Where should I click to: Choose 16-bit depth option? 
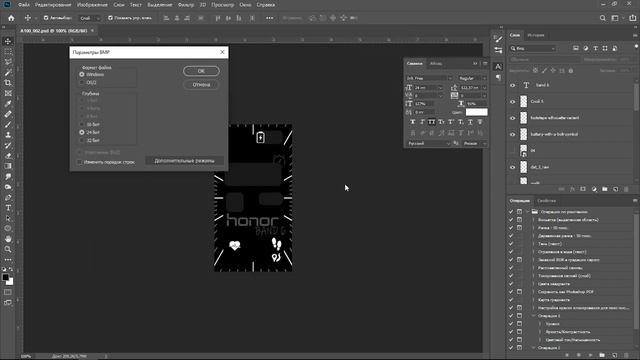pos(82,124)
